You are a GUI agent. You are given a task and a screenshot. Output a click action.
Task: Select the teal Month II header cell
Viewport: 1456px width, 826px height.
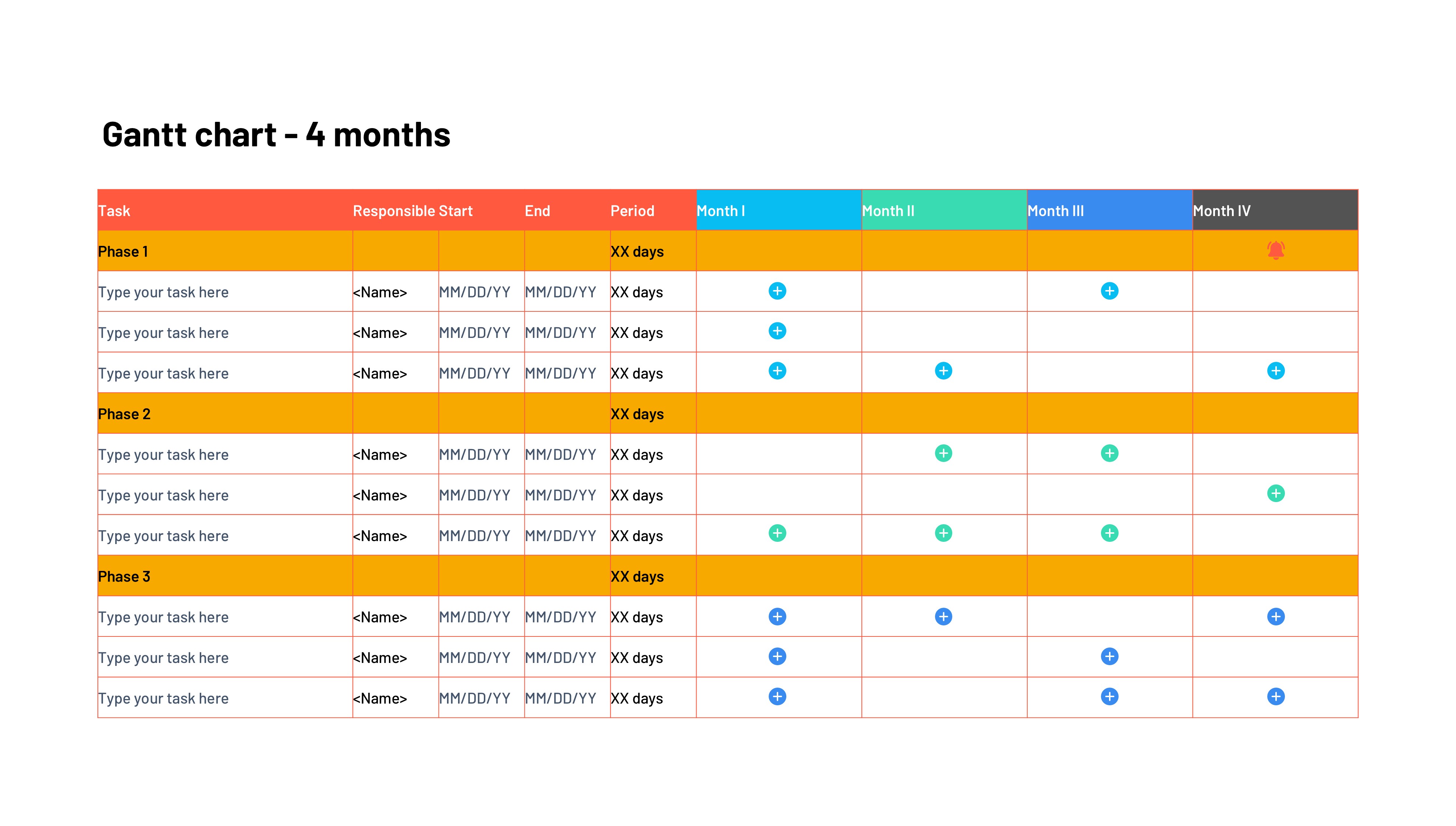[x=943, y=211]
